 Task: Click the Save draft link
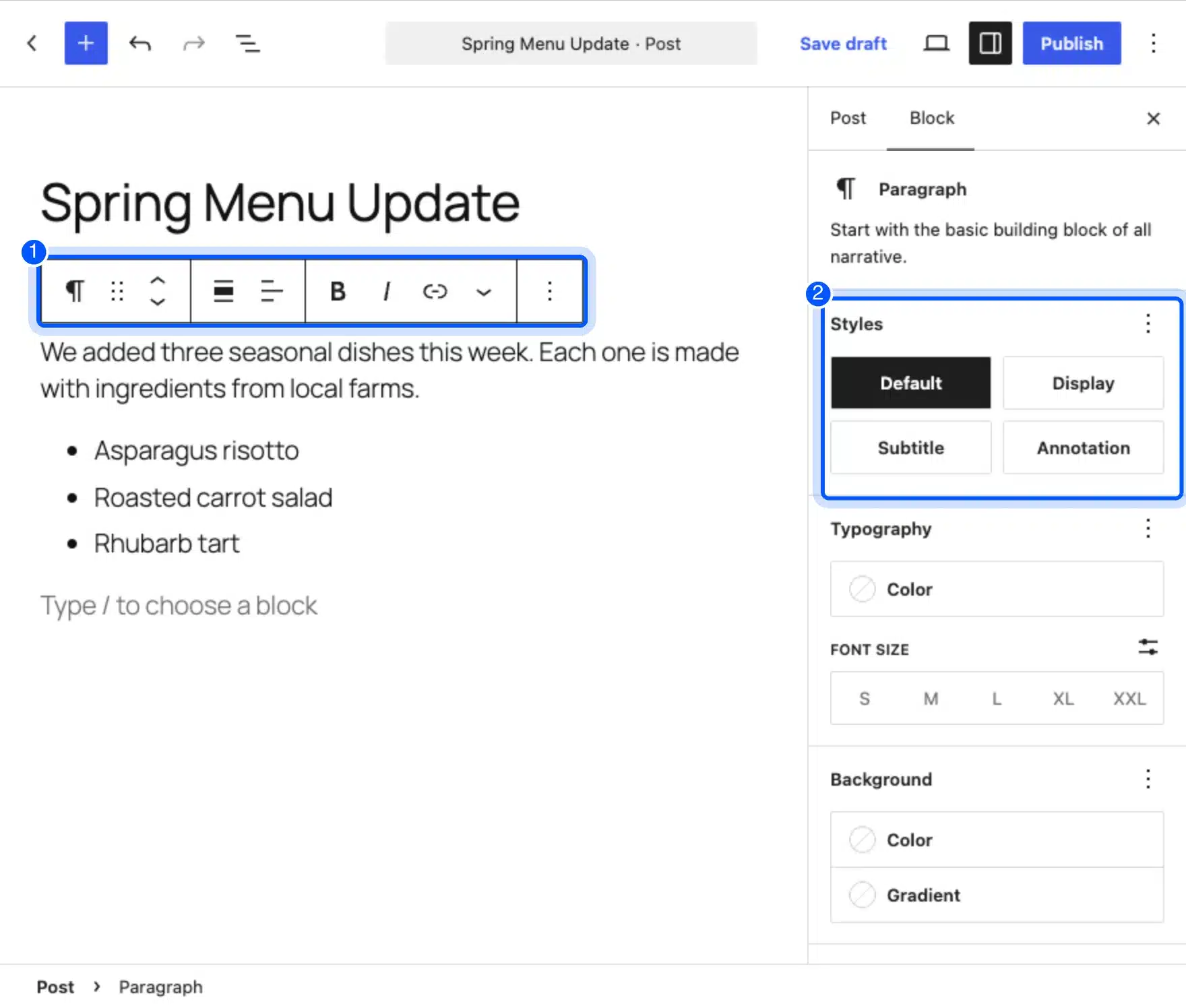pyautogui.click(x=843, y=44)
